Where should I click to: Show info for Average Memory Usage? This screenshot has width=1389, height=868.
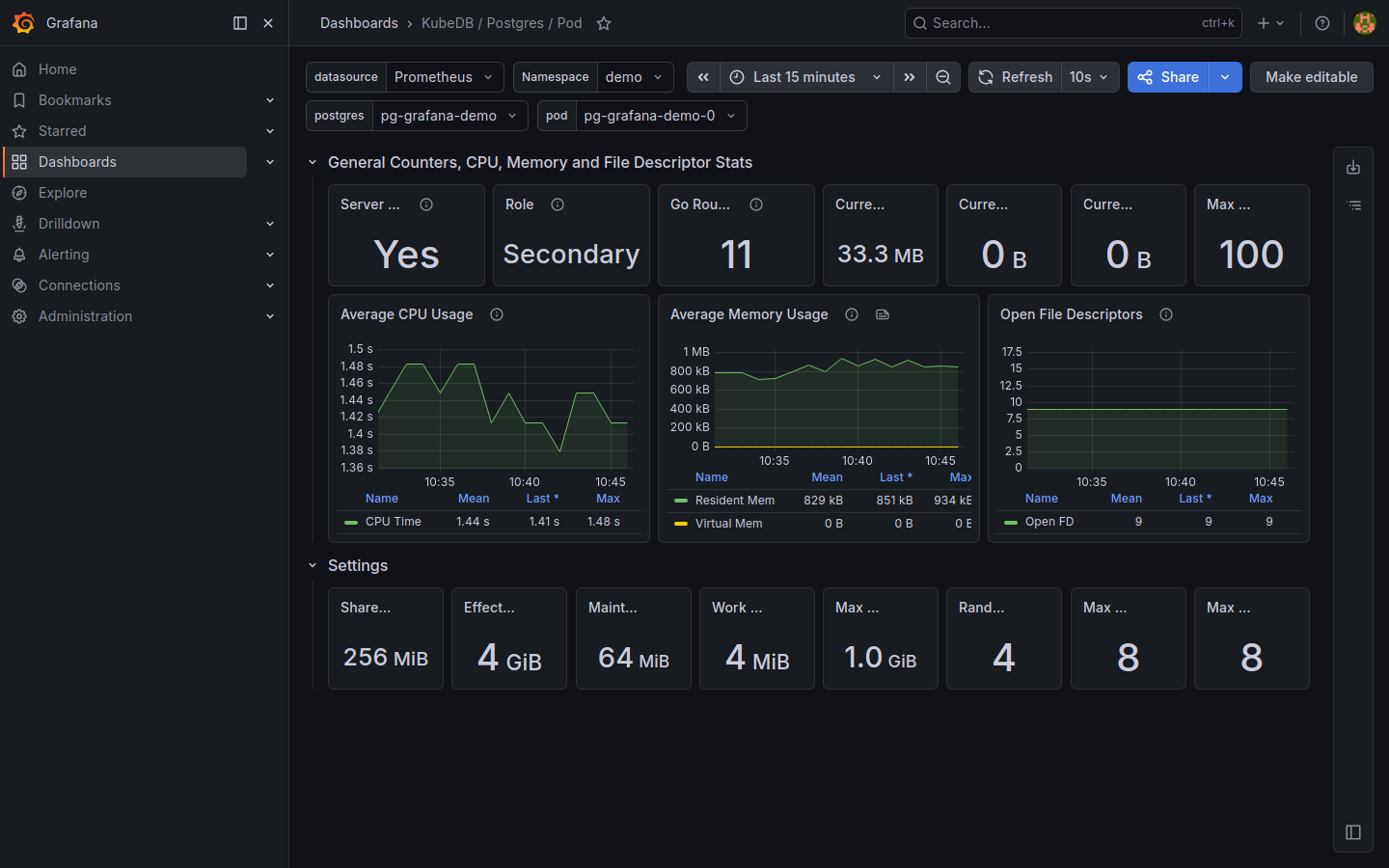[x=852, y=314]
